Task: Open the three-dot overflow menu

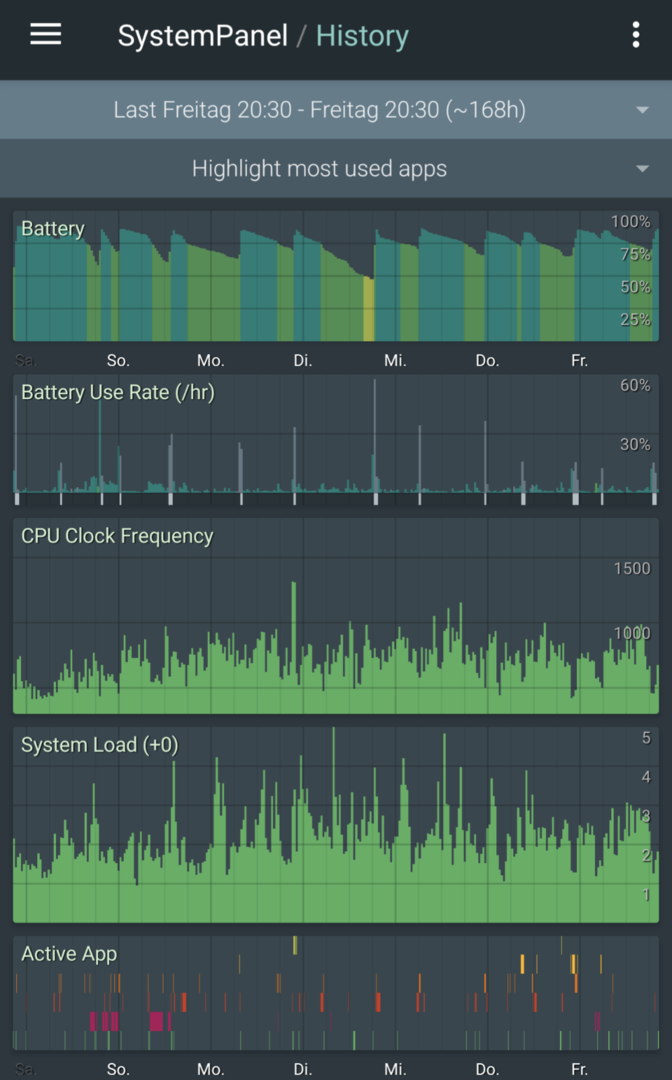Action: click(x=636, y=35)
